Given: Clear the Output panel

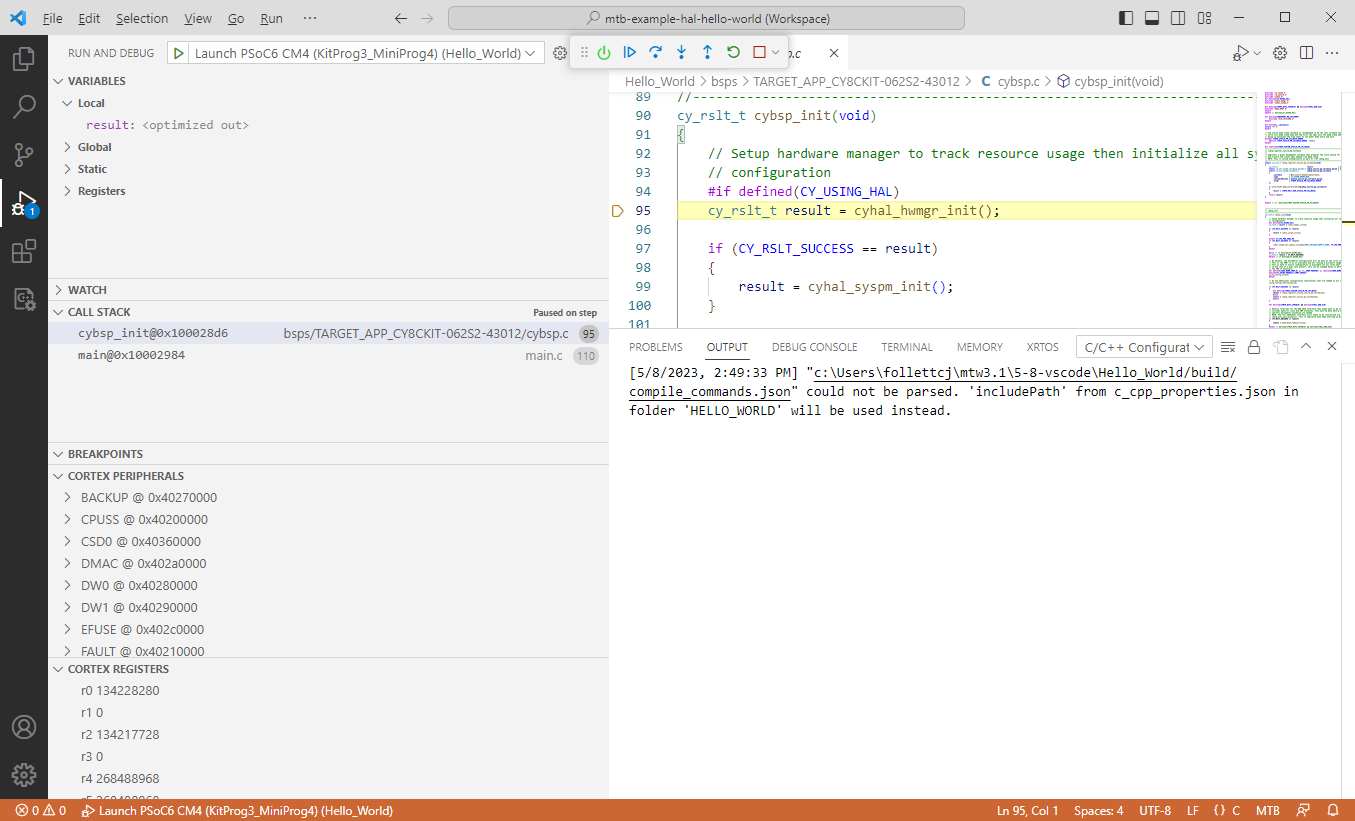Looking at the screenshot, I should pyautogui.click(x=1228, y=347).
